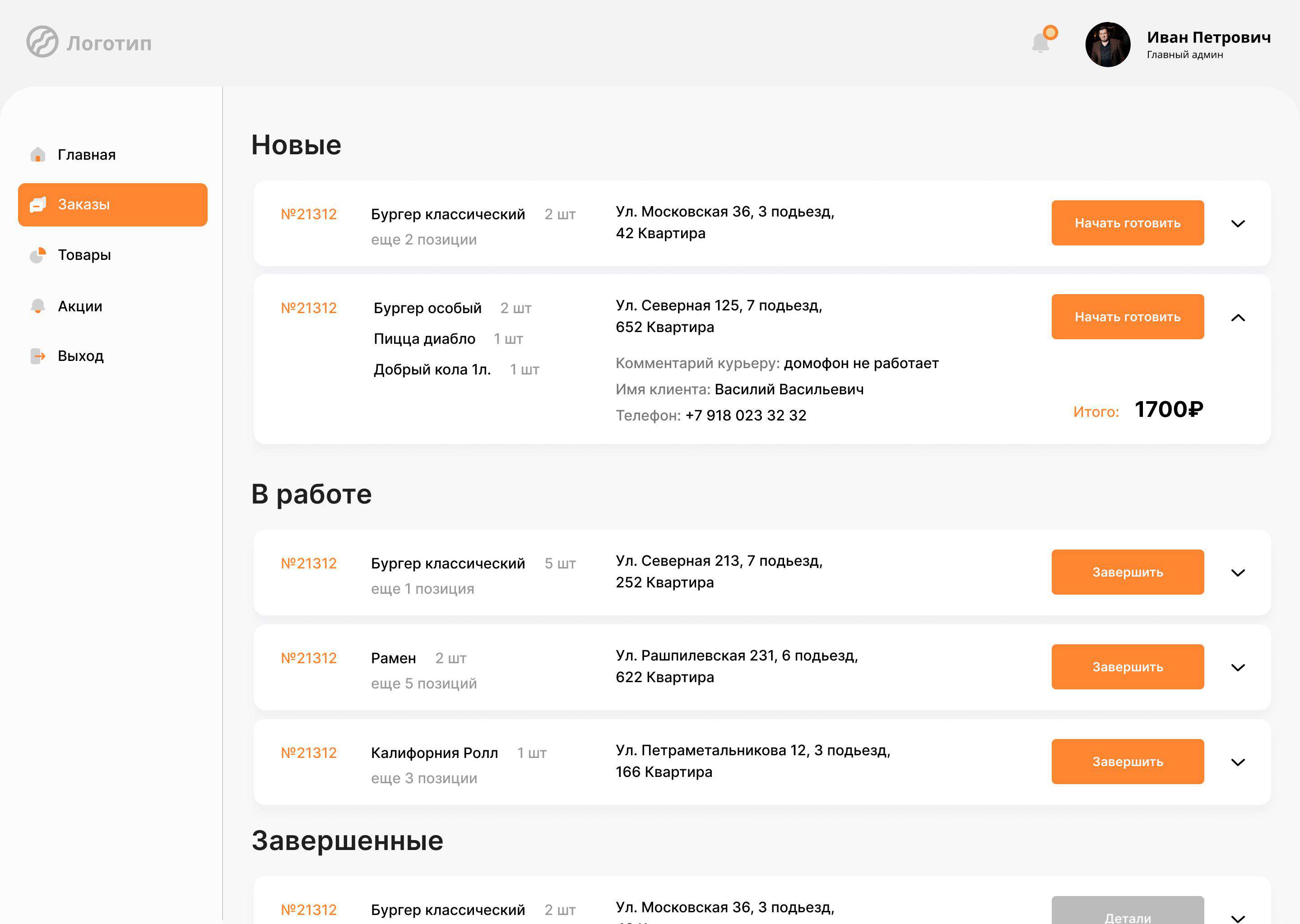This screenshot has height=924, width=1300.
Task: Finish the Рамен order with Завершить
Action: tap(1127, 667)
